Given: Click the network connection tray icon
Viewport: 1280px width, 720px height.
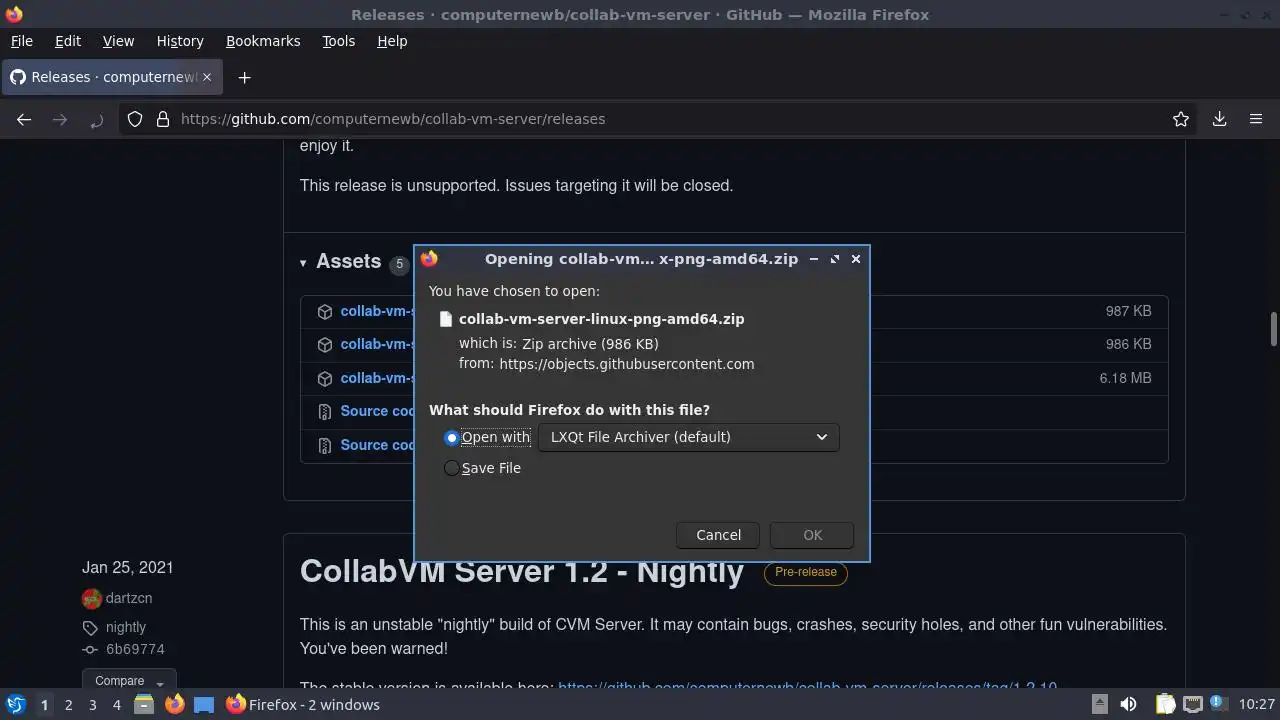Looking at the screenshot, I should (x=1192, y=704).
